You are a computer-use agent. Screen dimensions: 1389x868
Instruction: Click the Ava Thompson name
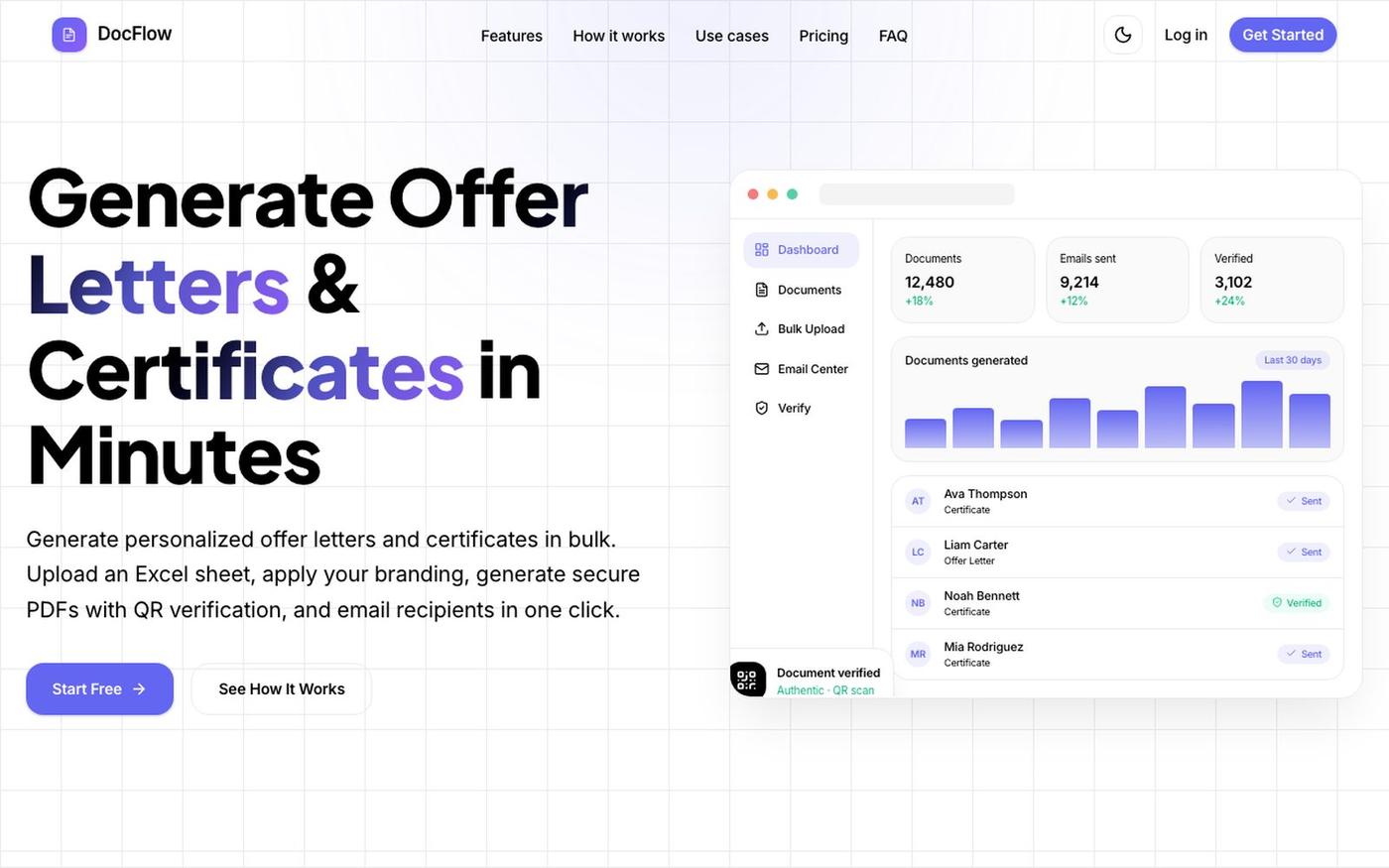[985, 494]
